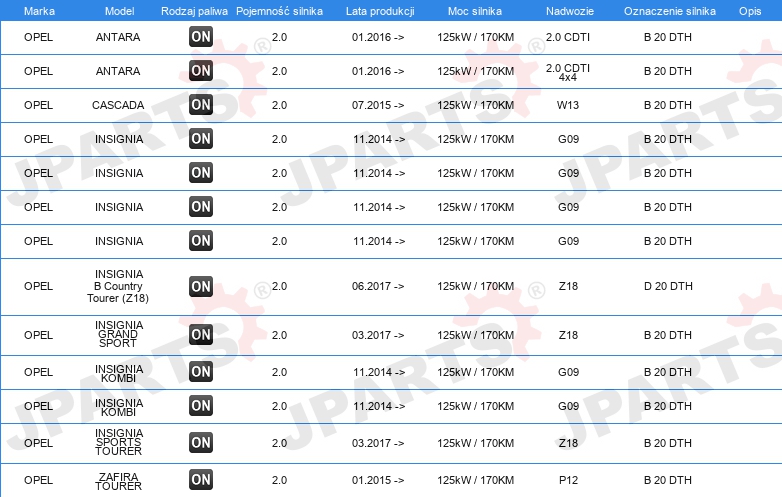This screenshot has width=782, height=497.
Task: Click the 01.2015 -> production date cell
Action: [x=378, y=480]
